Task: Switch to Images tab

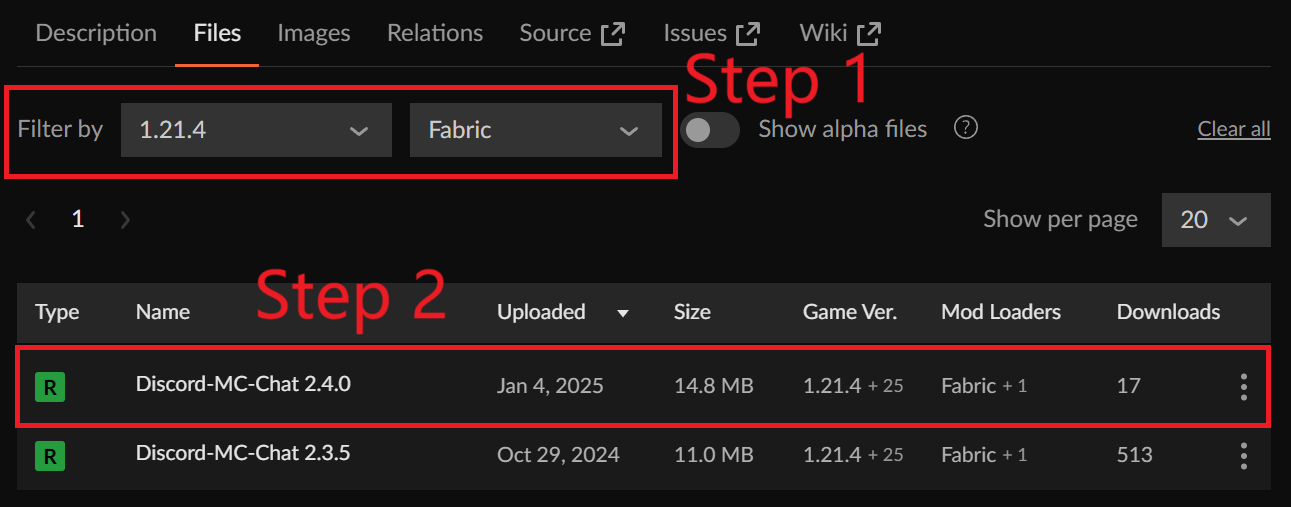Action: (314, 33)
